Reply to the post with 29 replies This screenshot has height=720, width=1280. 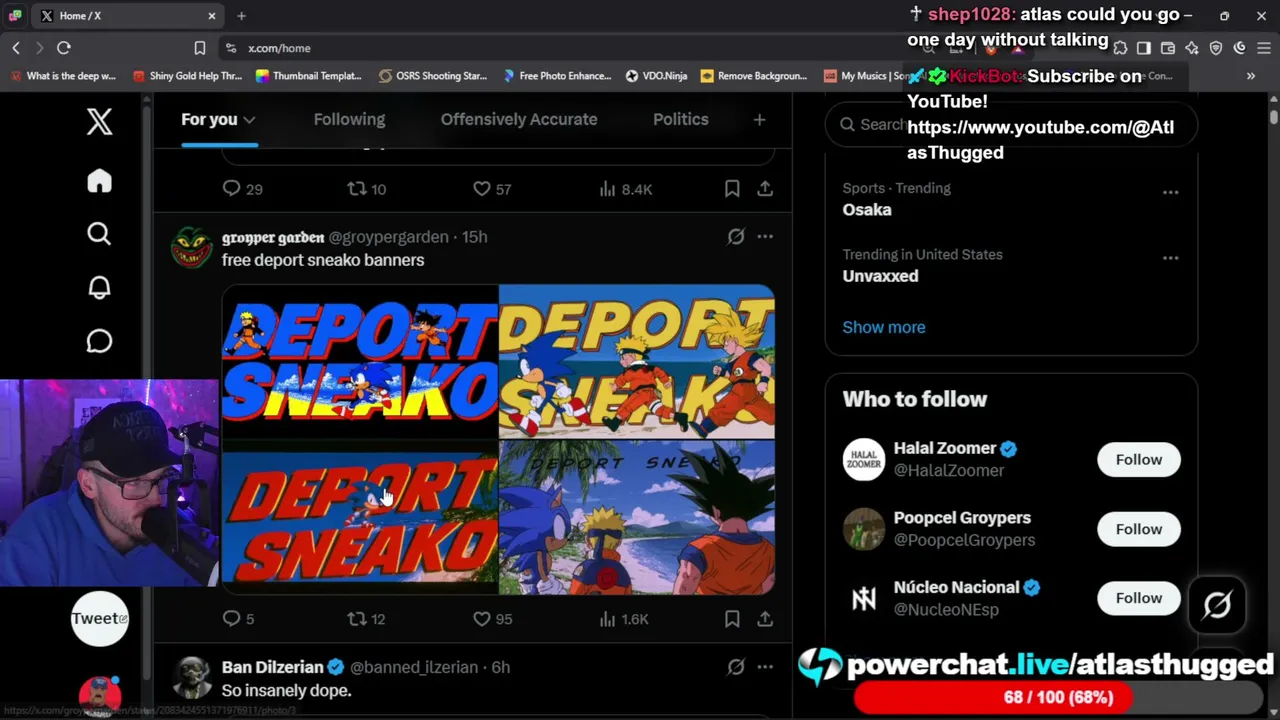coord(242,189)
